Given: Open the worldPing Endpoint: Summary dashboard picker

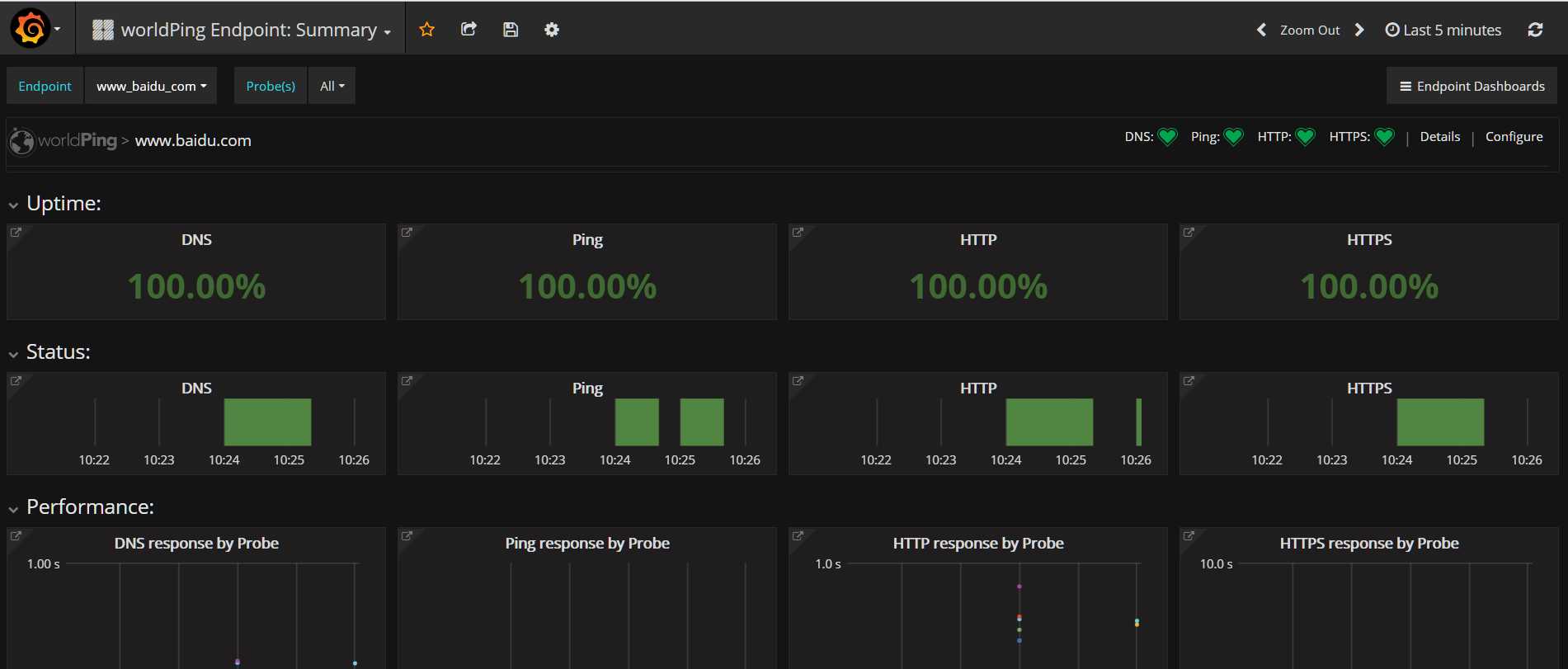Looking at the screenshot, I should 241,30.
